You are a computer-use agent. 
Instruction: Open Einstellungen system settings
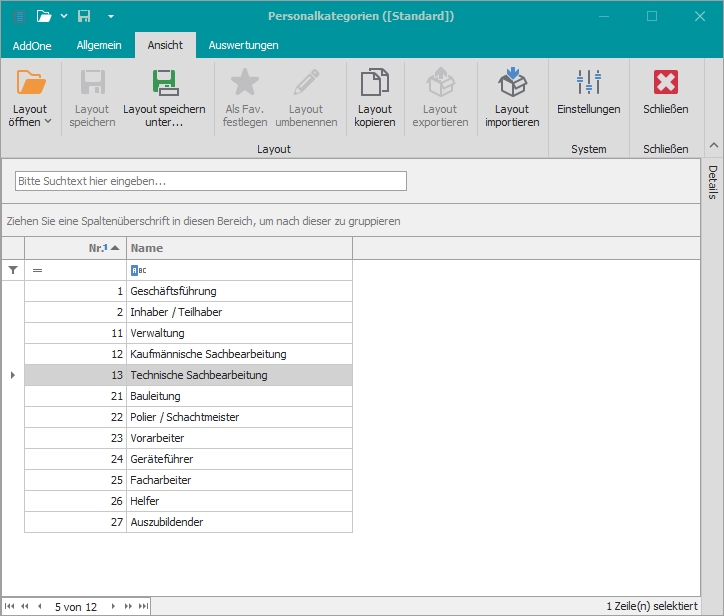(x=588, y=84)
